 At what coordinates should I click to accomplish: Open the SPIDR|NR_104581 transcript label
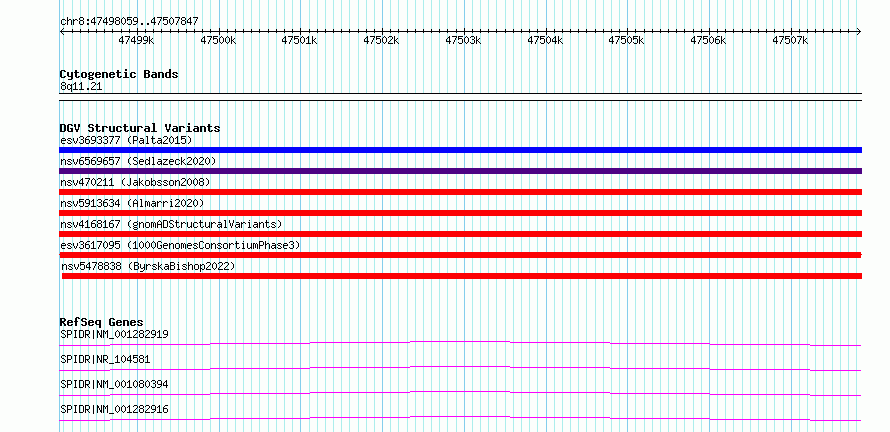point(105,359)
